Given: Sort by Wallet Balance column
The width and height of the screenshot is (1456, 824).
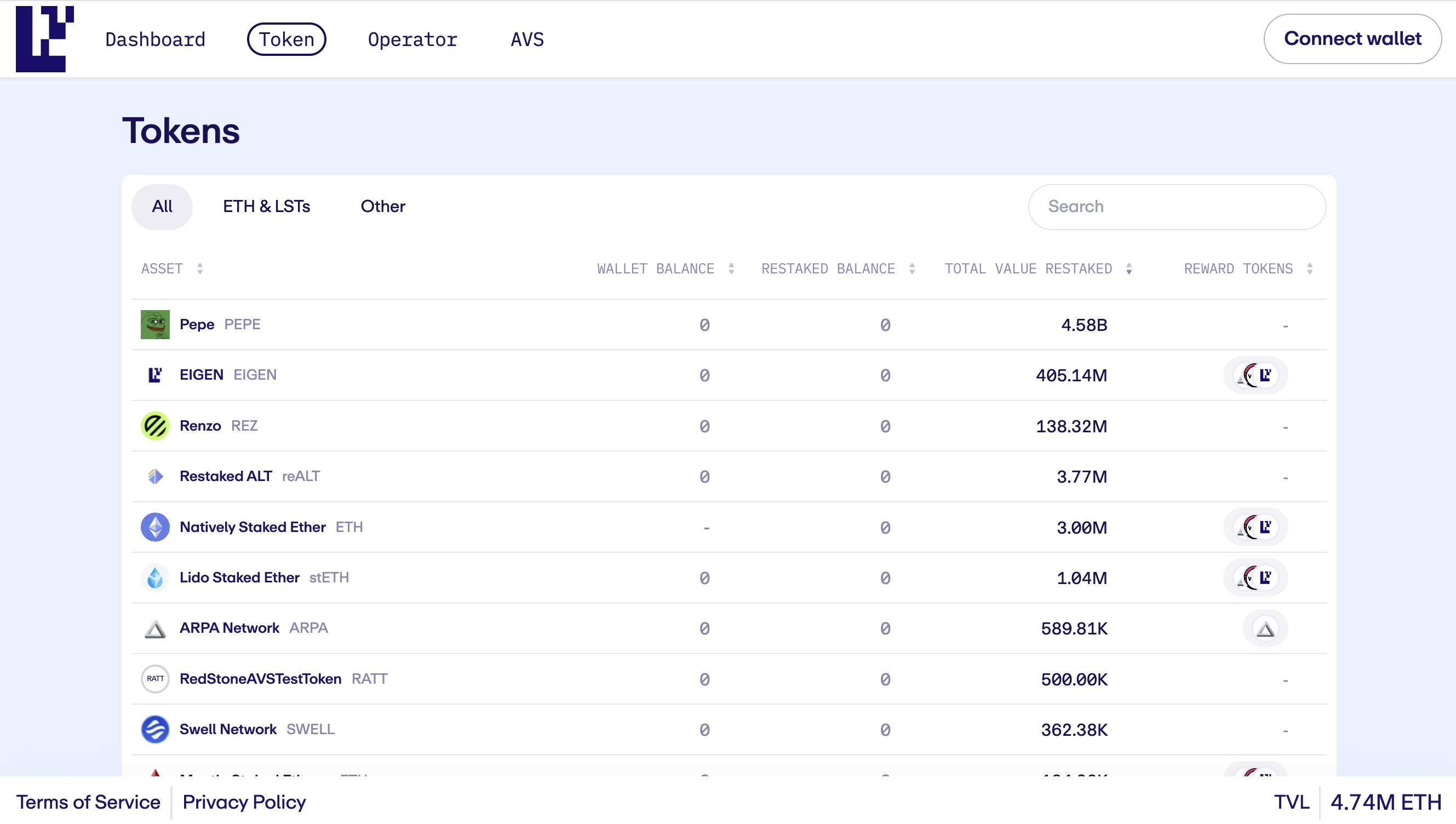Looking at the screenshot, I should (731, 268).
